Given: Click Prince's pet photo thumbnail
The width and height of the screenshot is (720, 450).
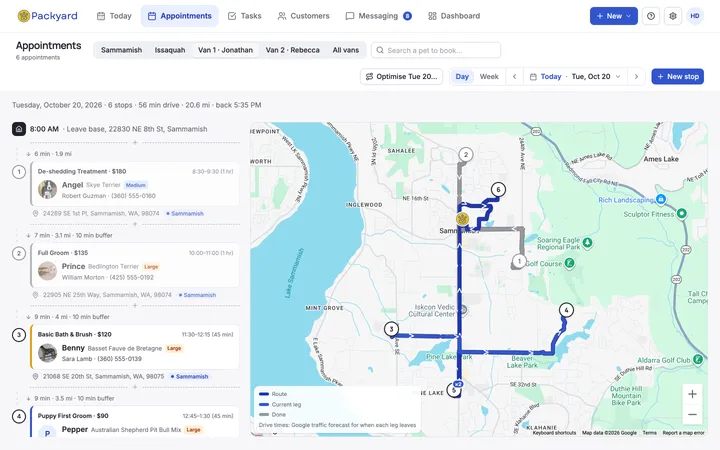Looking at the screenshot, I should [x=47, y=271].
